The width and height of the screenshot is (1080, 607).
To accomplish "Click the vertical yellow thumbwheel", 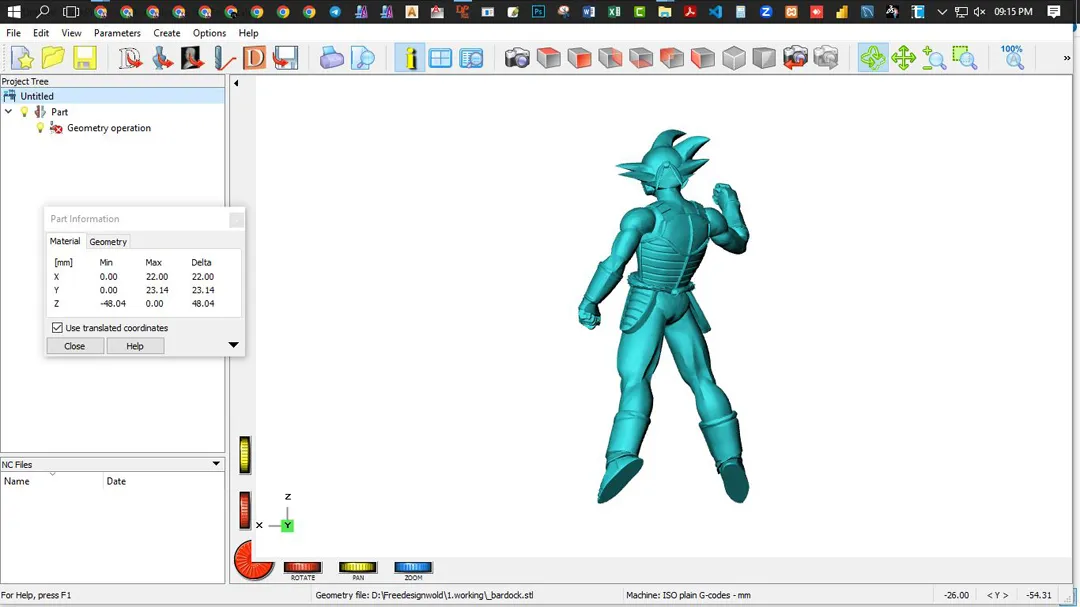I will 245,455.
